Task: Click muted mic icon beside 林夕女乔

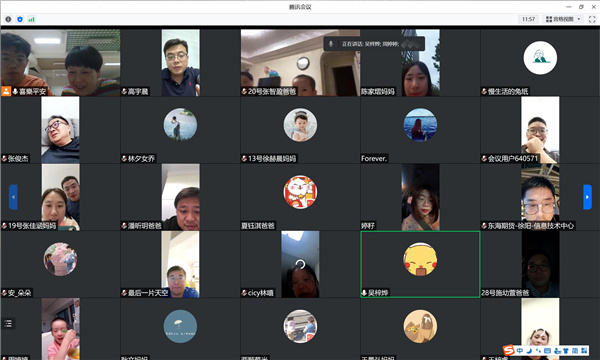Action: (124, 158)
